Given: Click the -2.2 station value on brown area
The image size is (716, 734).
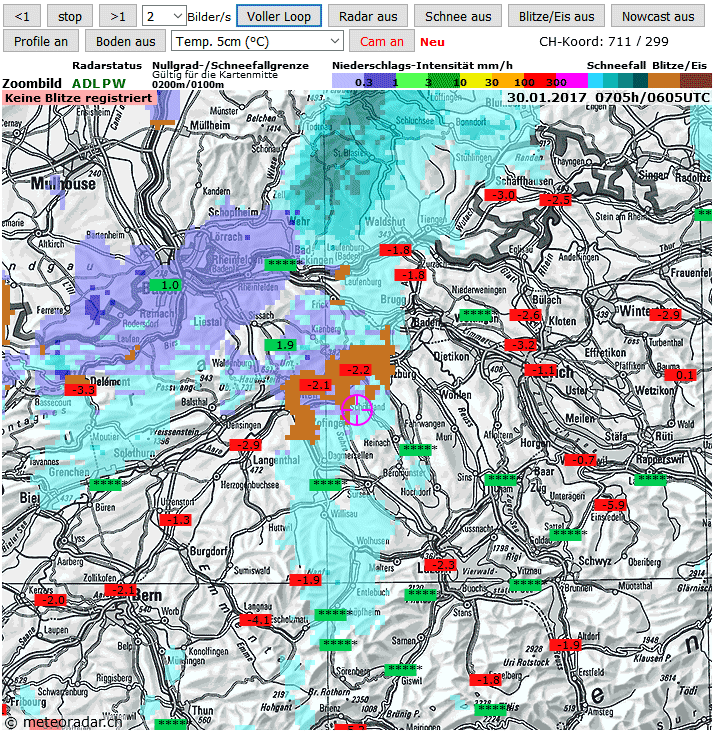Looking at the screenshot, I should pyautogui.click(x=355, y=370).
